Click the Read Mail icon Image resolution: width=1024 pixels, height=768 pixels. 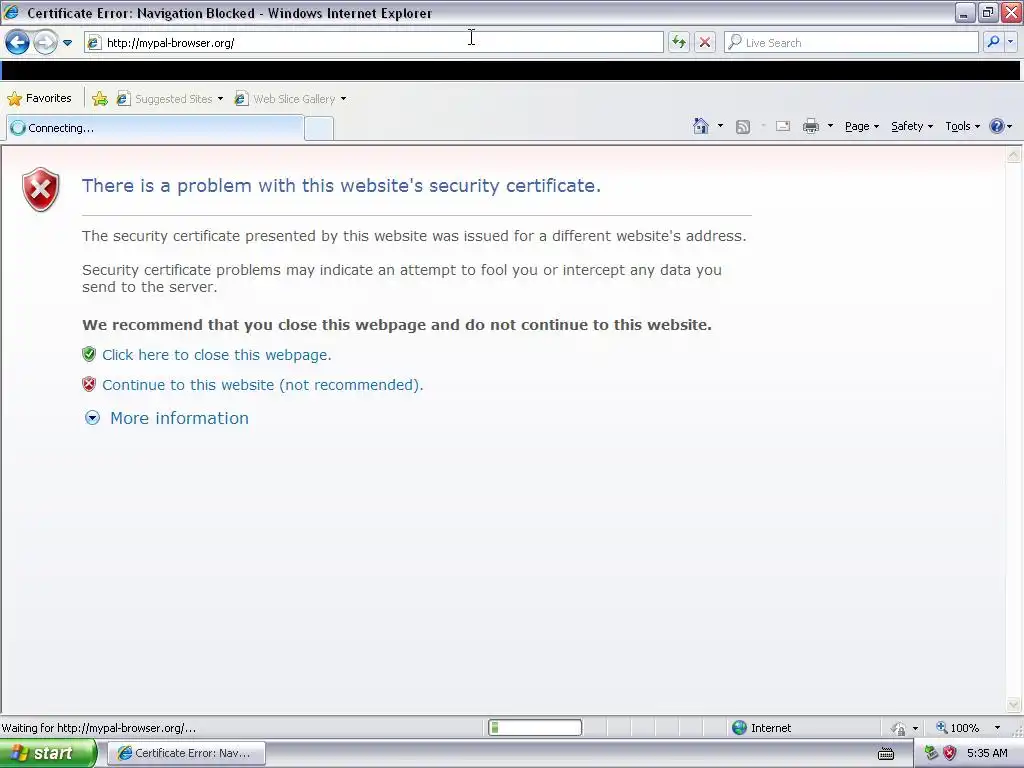coord(783,127)
